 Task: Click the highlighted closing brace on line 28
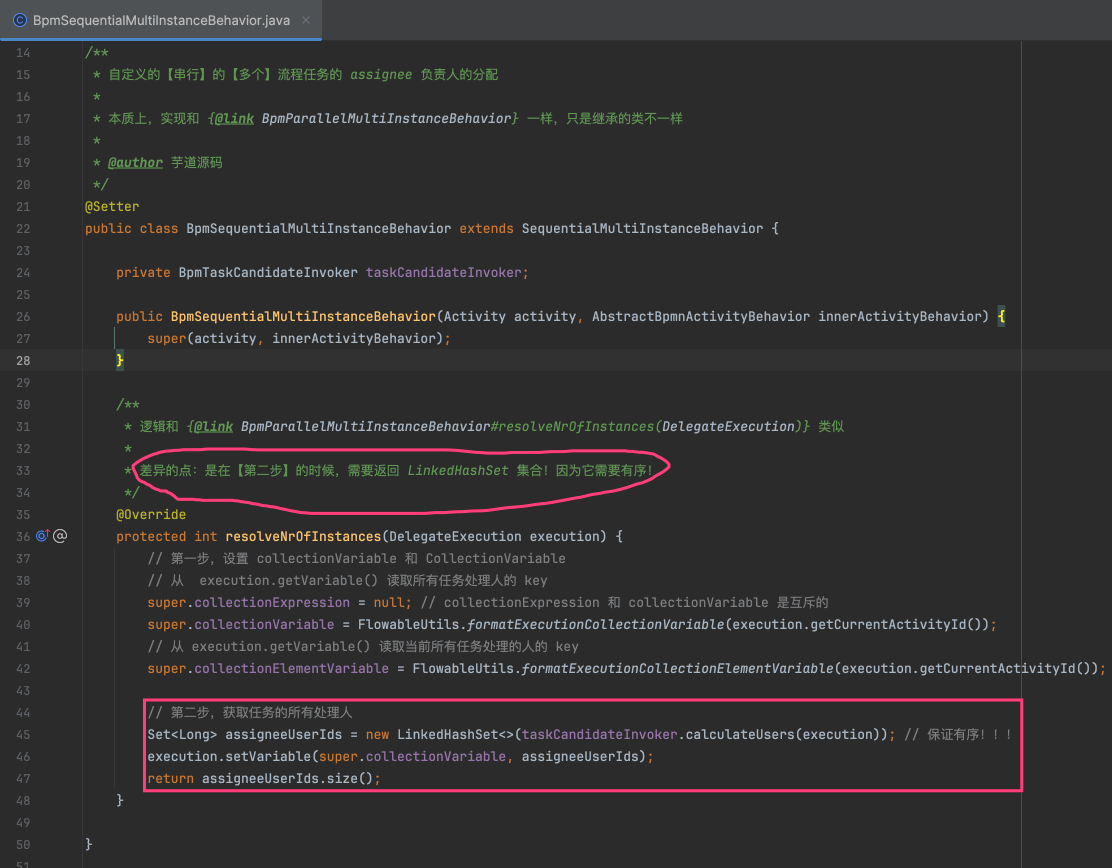(x=119, y=360)
